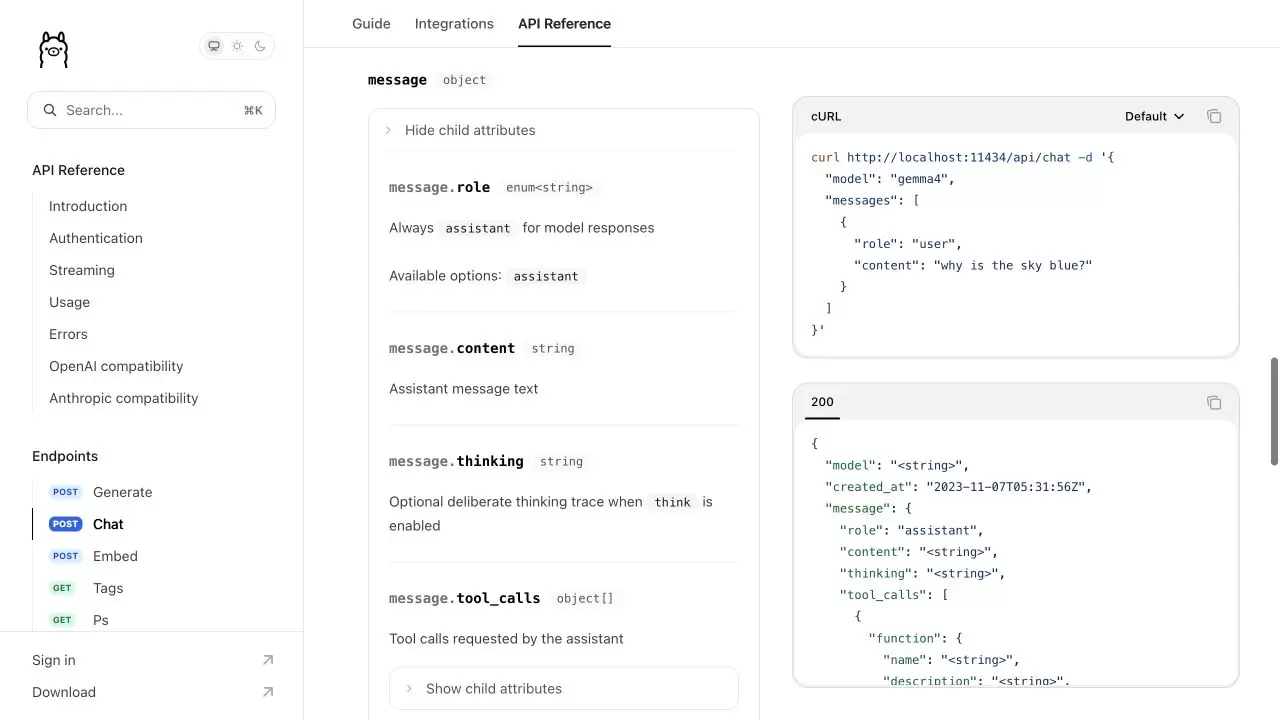The image size is (1280, 720).
Task: Go to the Embed endpoint
Action: pyautogui.click(x=115, y=556)
